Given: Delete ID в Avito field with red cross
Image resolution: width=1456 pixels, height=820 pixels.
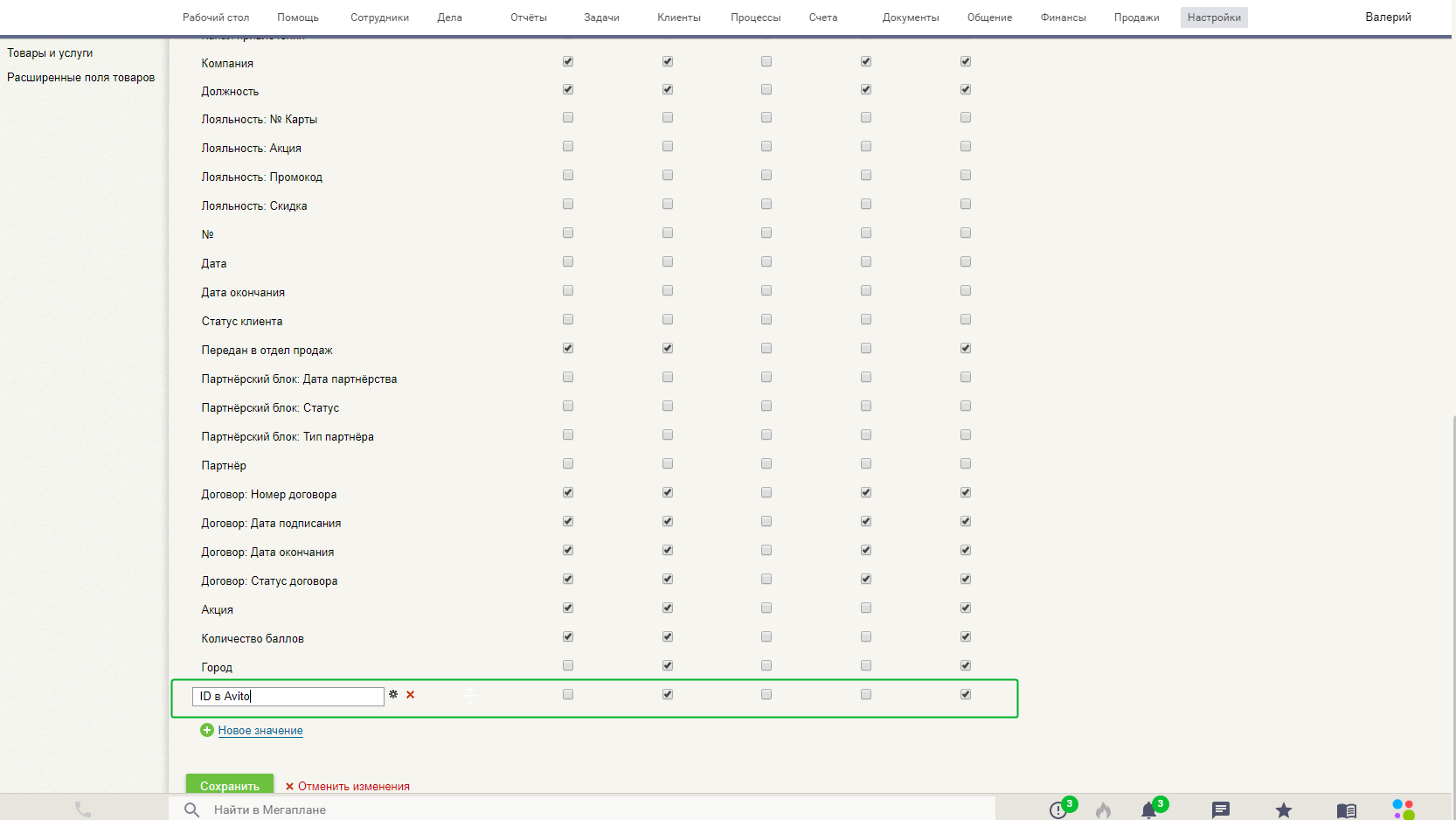Looking at the screenshot, I should point(410,694).
